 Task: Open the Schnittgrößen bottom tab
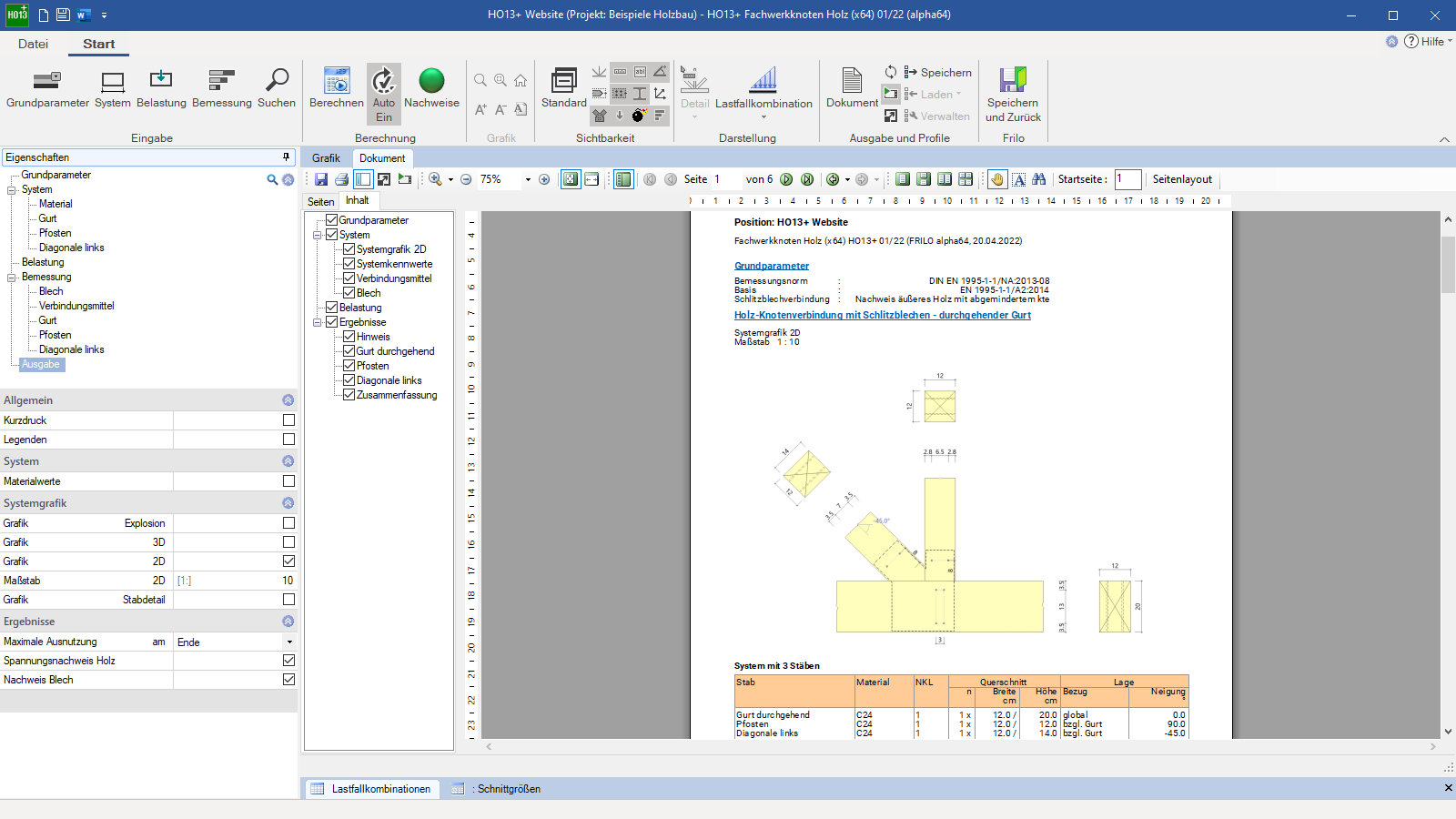coord(496,789)
